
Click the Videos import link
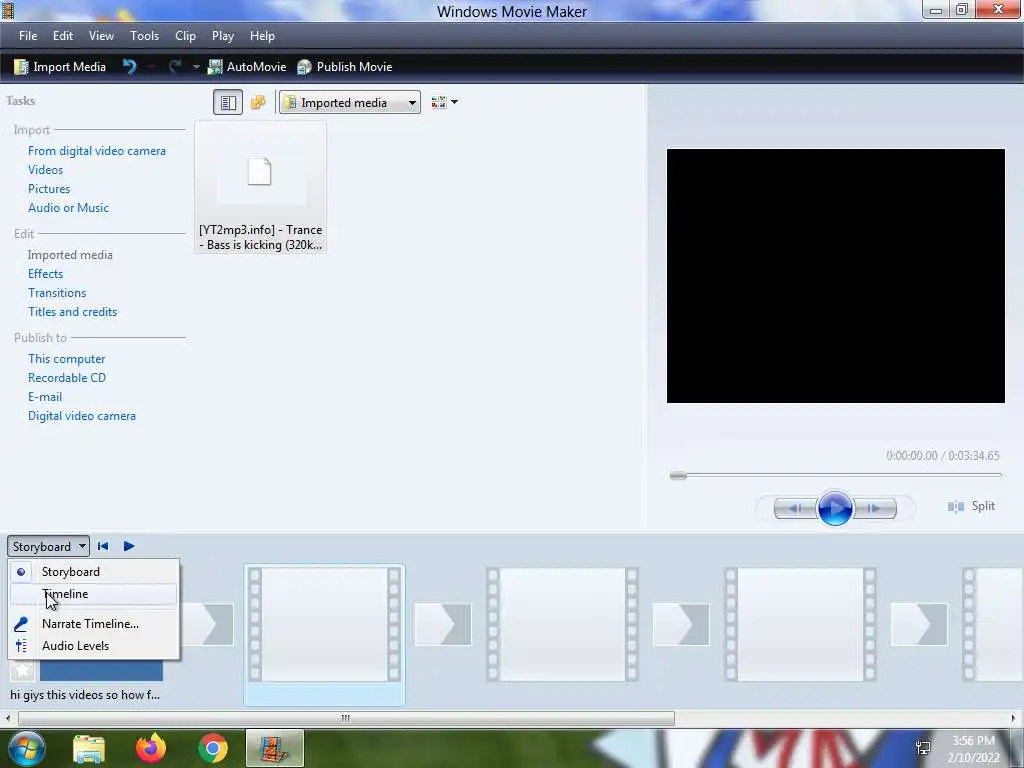pos(45,170)
